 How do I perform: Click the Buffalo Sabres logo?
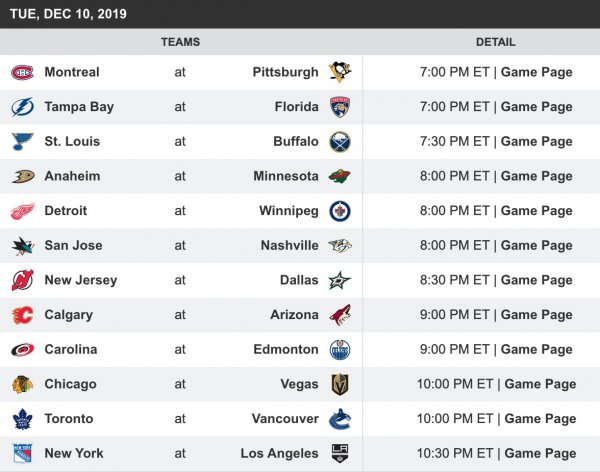point(340,142)
